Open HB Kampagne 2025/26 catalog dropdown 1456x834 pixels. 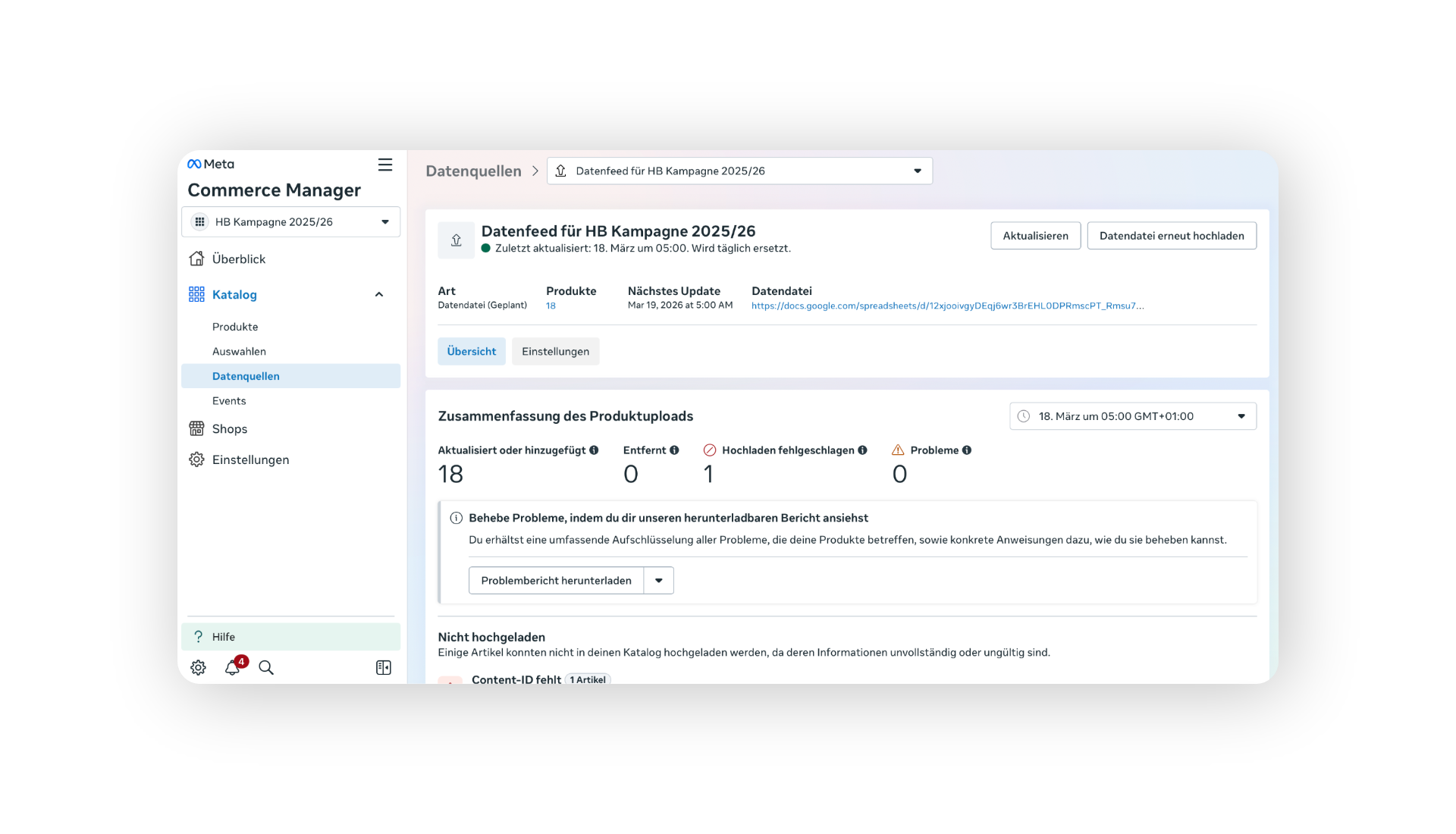(x=290, y=222)
